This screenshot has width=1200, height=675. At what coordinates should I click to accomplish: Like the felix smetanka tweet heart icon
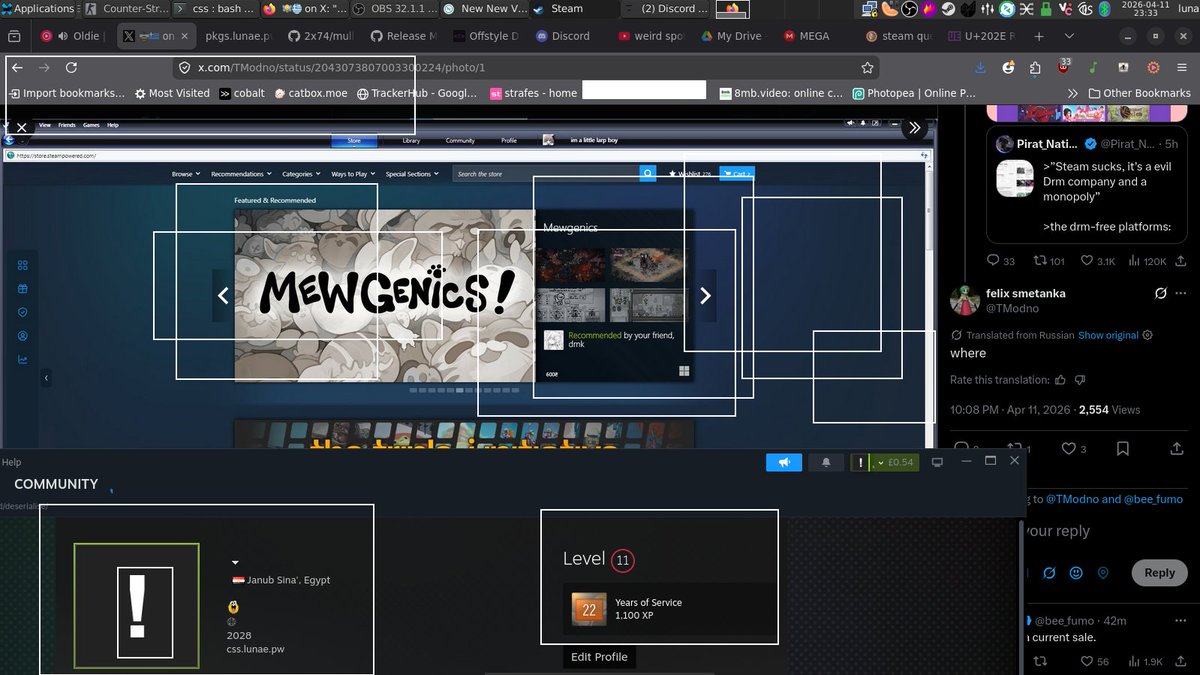[1068, 448]
